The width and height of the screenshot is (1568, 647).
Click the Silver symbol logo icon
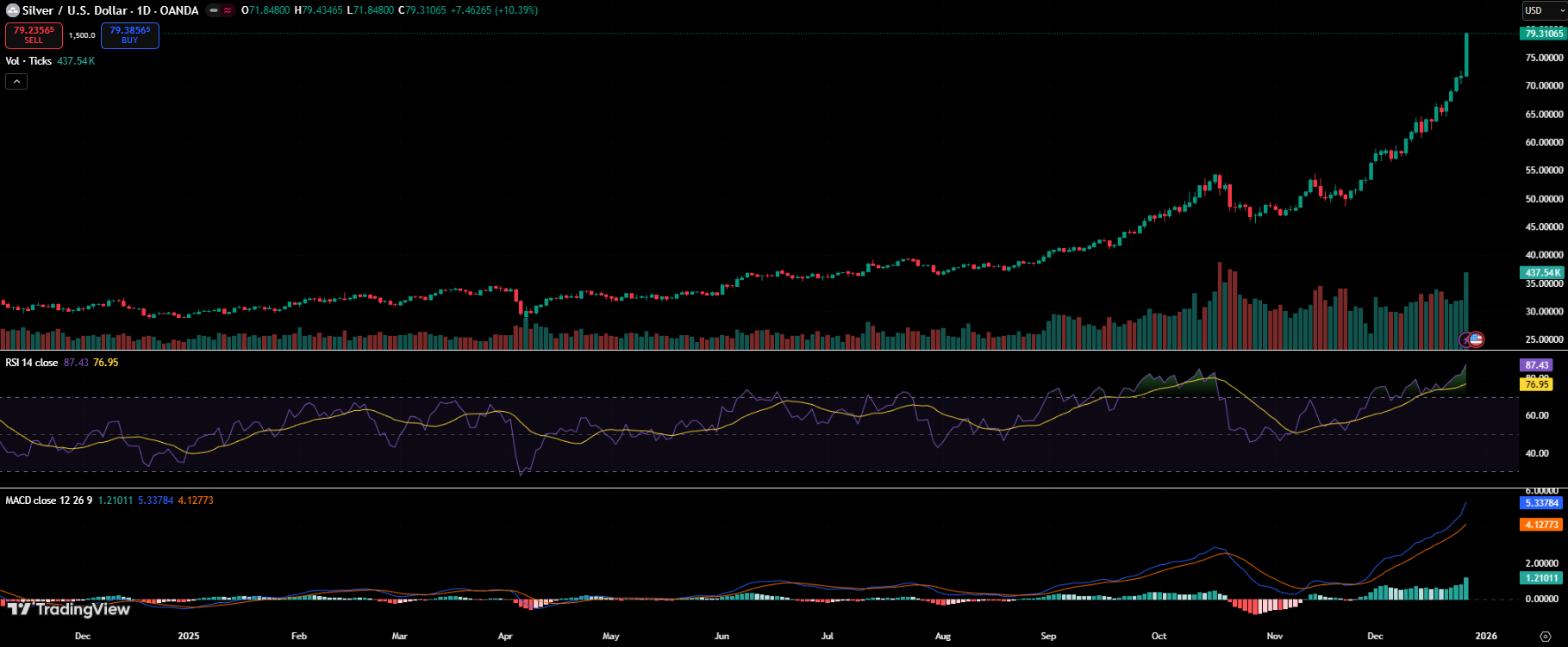click(x=12, y=10)
